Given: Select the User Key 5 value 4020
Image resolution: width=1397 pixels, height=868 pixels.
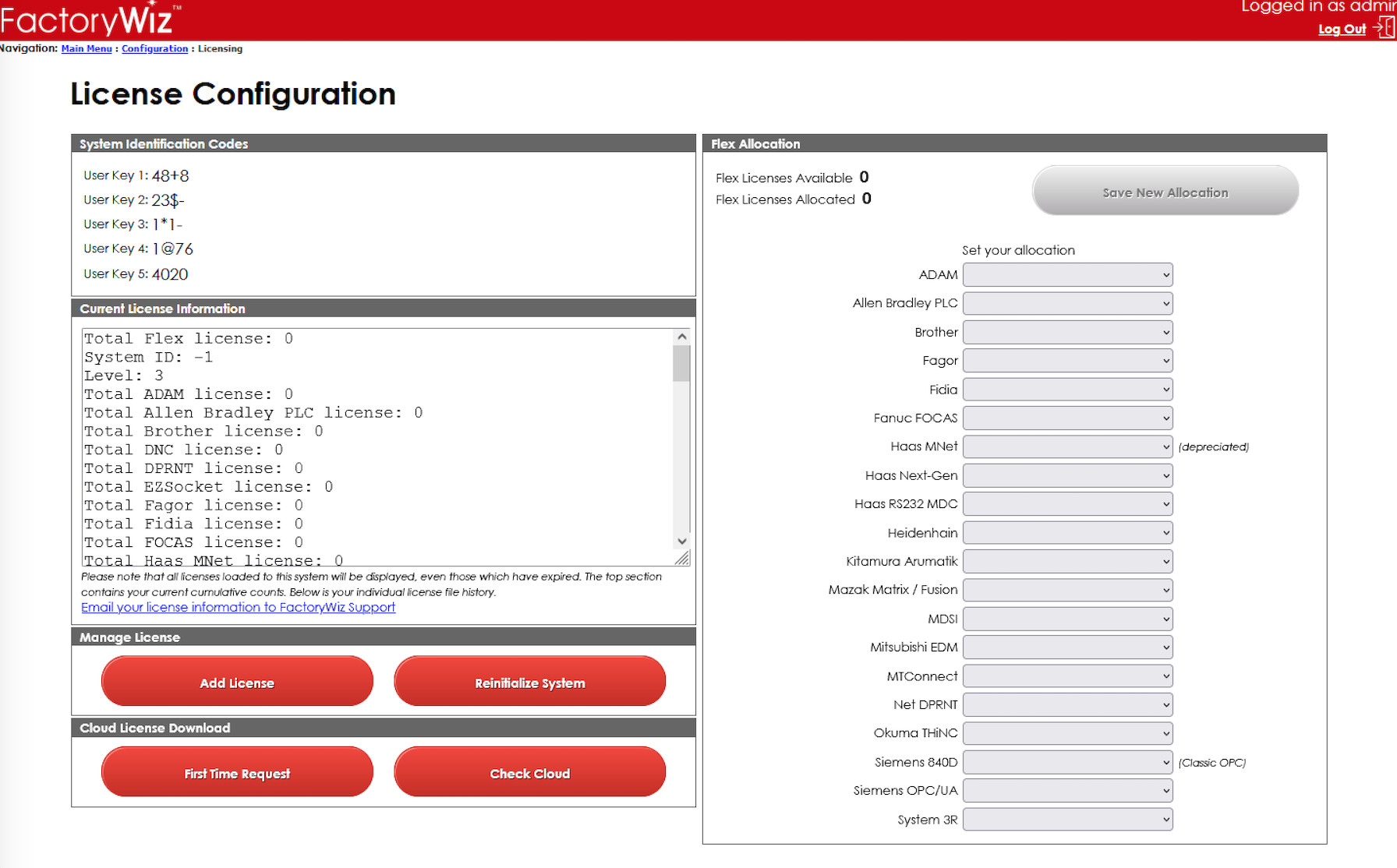Looking at the screenshot, I should click(170, 274).
